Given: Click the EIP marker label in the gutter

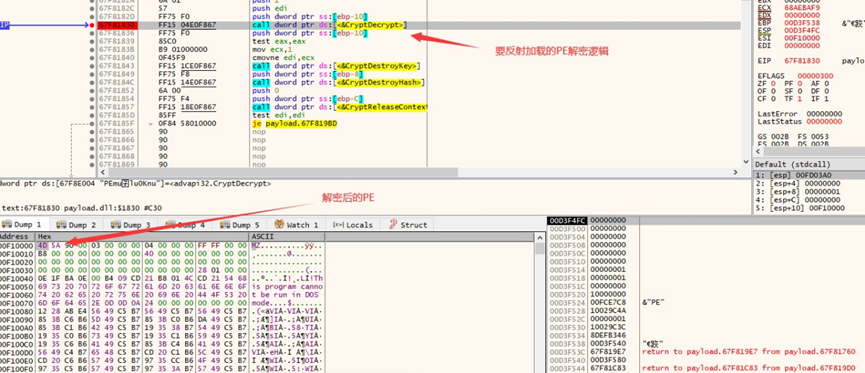Looking at the screenshot, I should tap(4, 25).
